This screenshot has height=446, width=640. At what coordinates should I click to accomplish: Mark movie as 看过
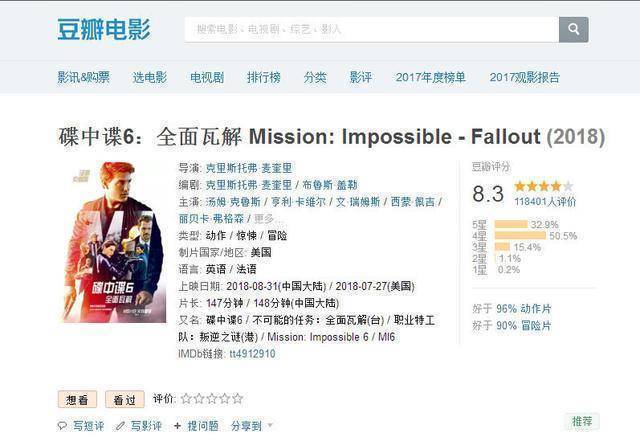(124, 399)
